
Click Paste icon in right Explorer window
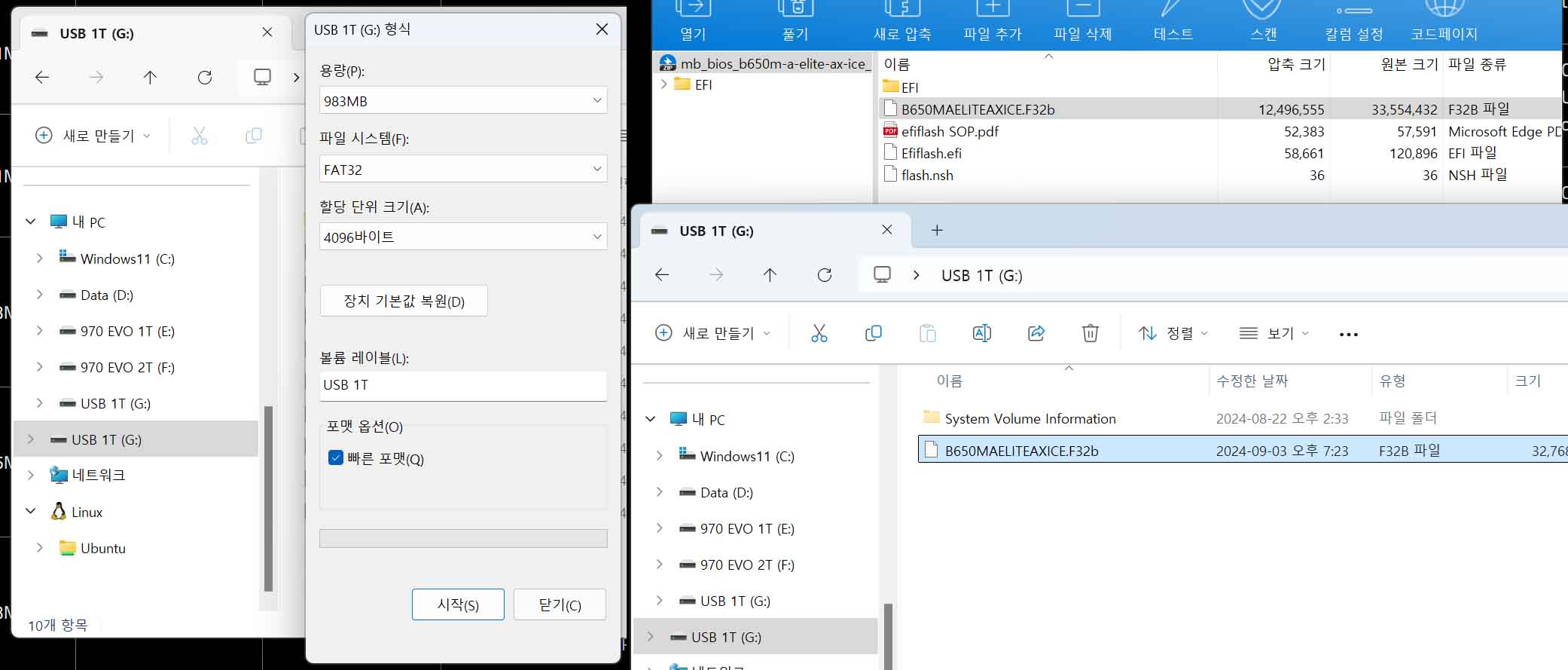point(928,333)
